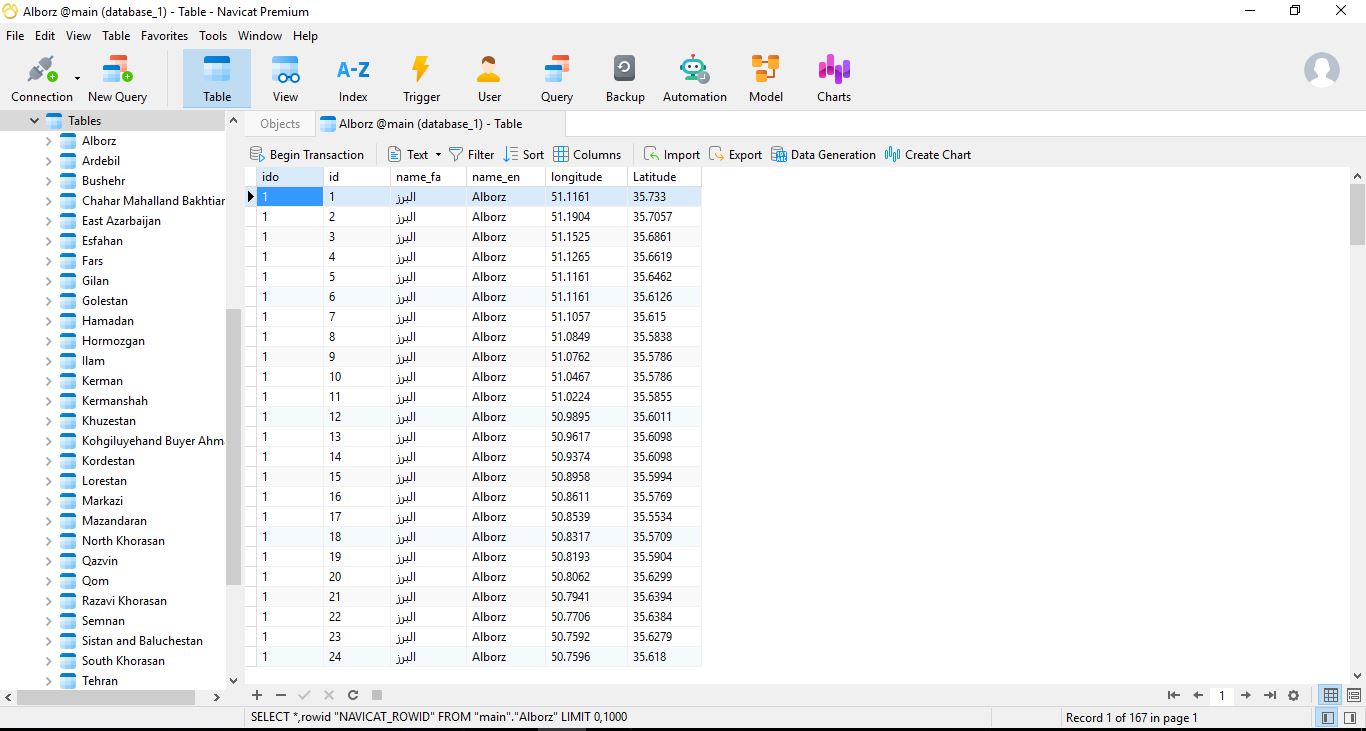Select Esfahan table in tree
Image resolution: width=1366 pixels, height=731 pixels.
[x=102, y=241]
